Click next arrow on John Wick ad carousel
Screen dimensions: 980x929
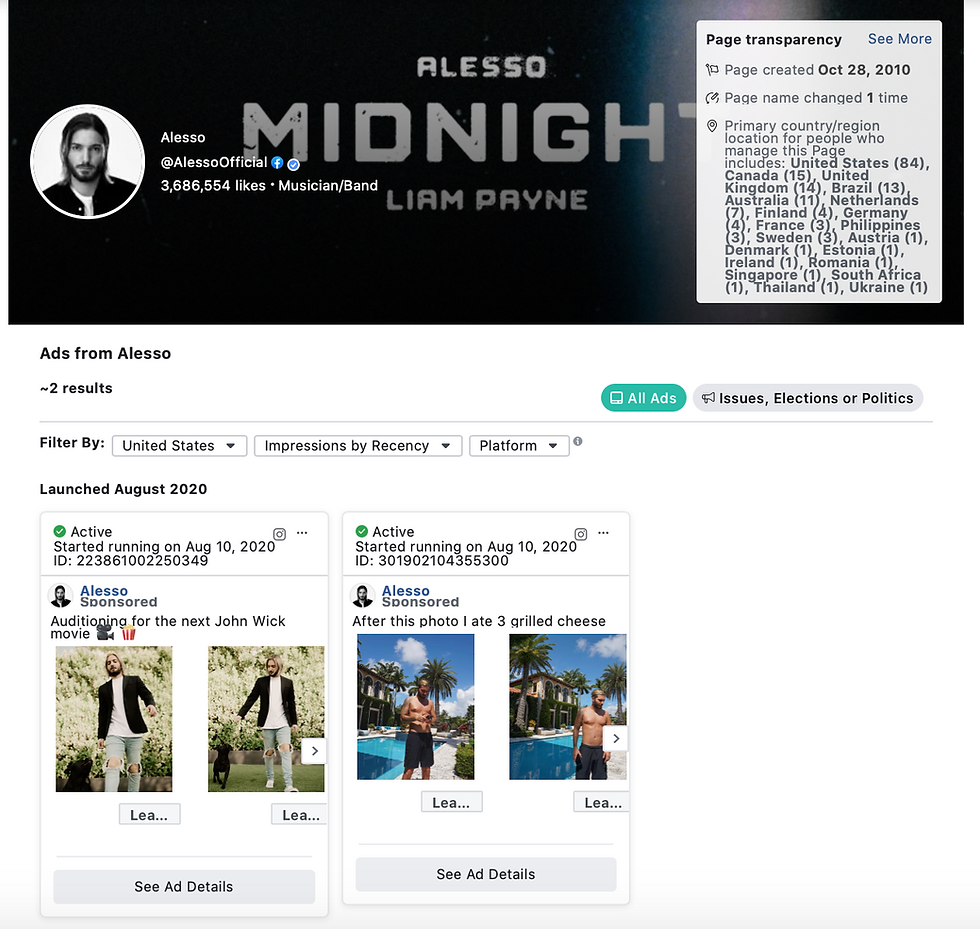[x=314, y=751]
